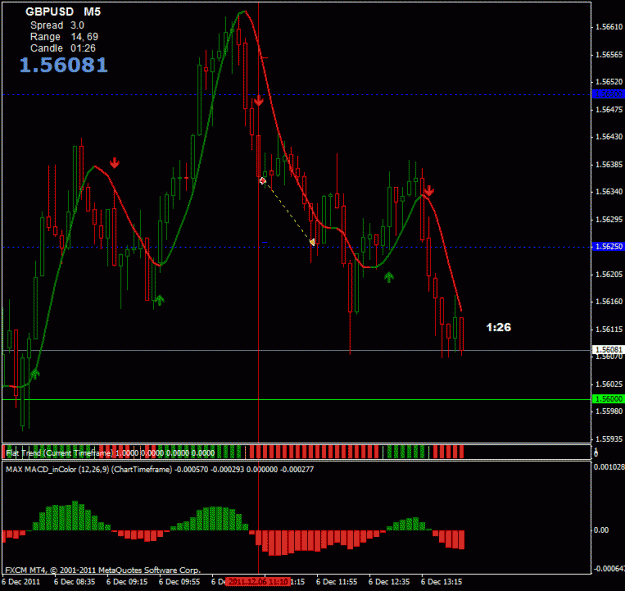Click the 1.56205 price scale label
The image size is (625, 591).
pos(609,274)
